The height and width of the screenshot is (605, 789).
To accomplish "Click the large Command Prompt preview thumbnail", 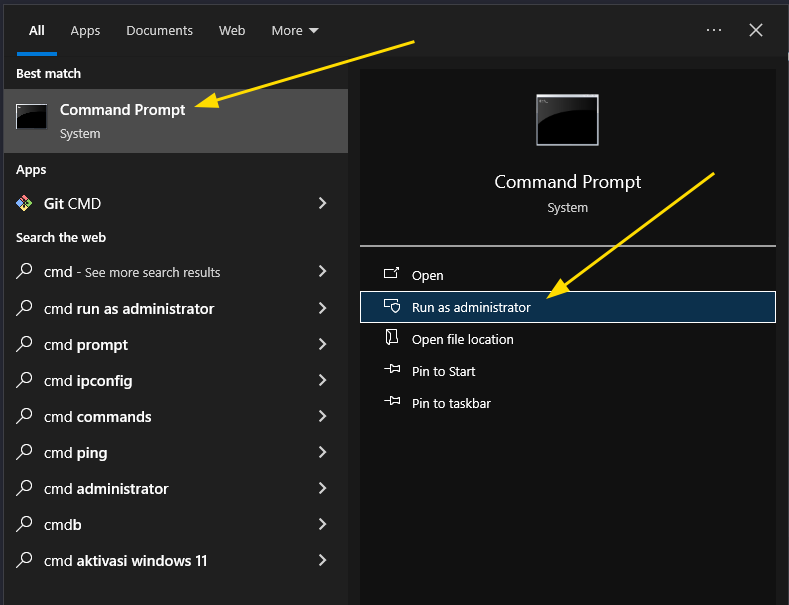I will tap(567, 120).
